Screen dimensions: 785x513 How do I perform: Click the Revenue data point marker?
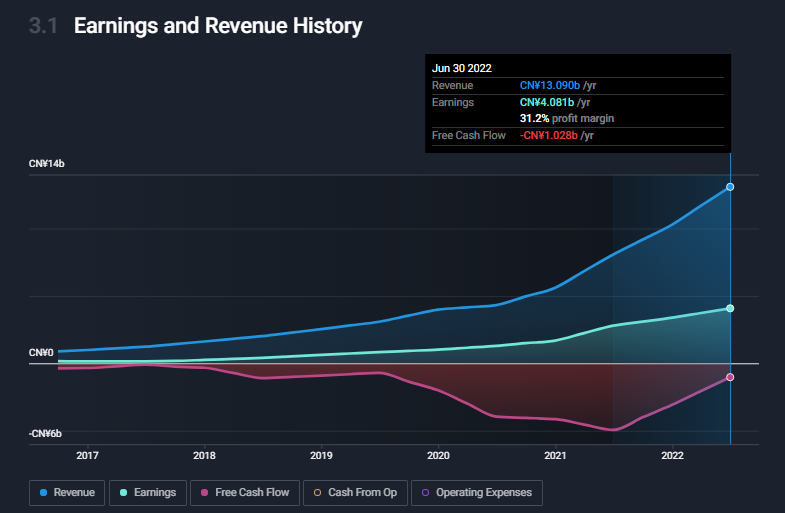(730, 187)
